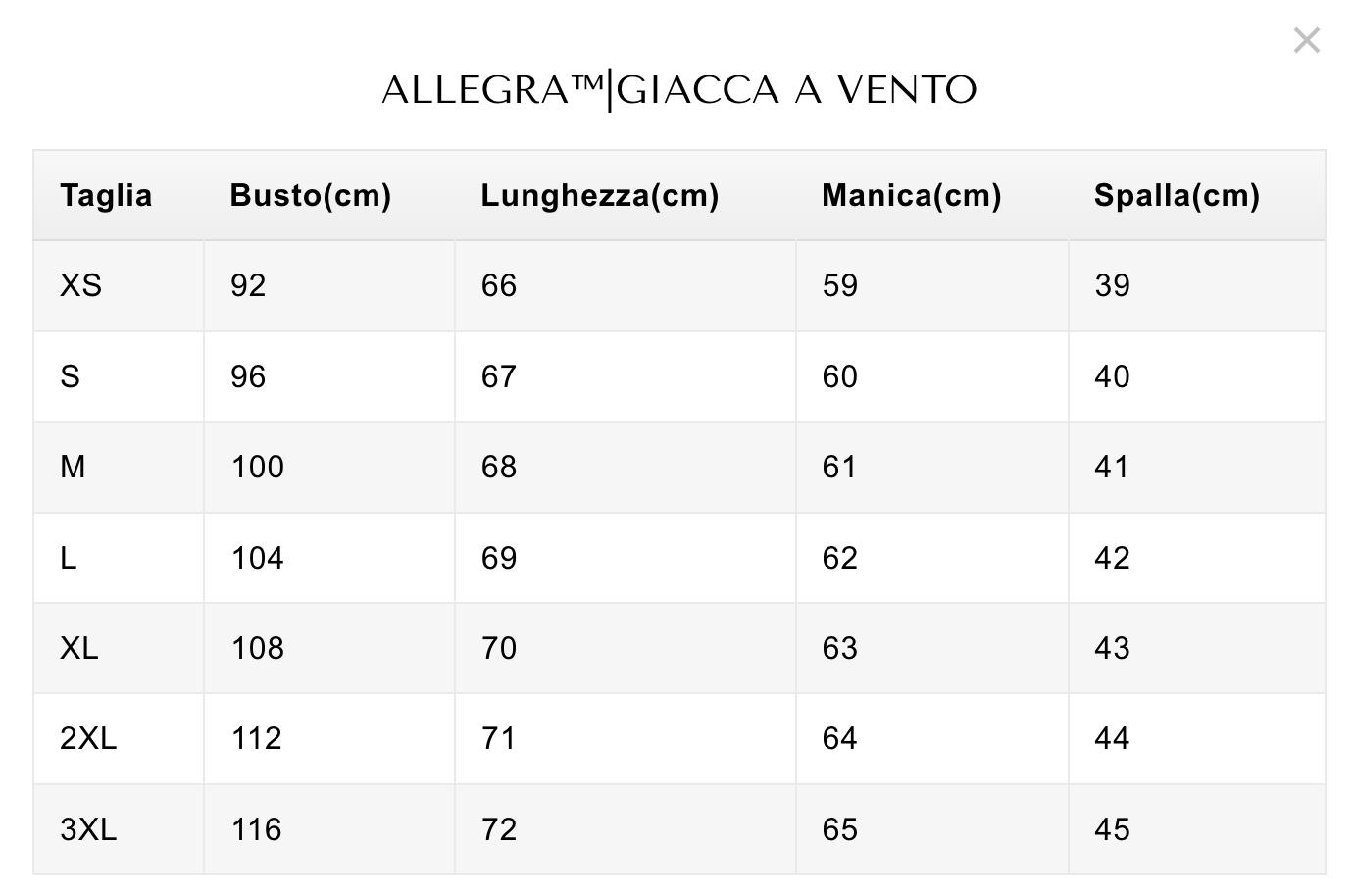Select shoulder value 44 in 2XL row

(x=1112, y=738)
